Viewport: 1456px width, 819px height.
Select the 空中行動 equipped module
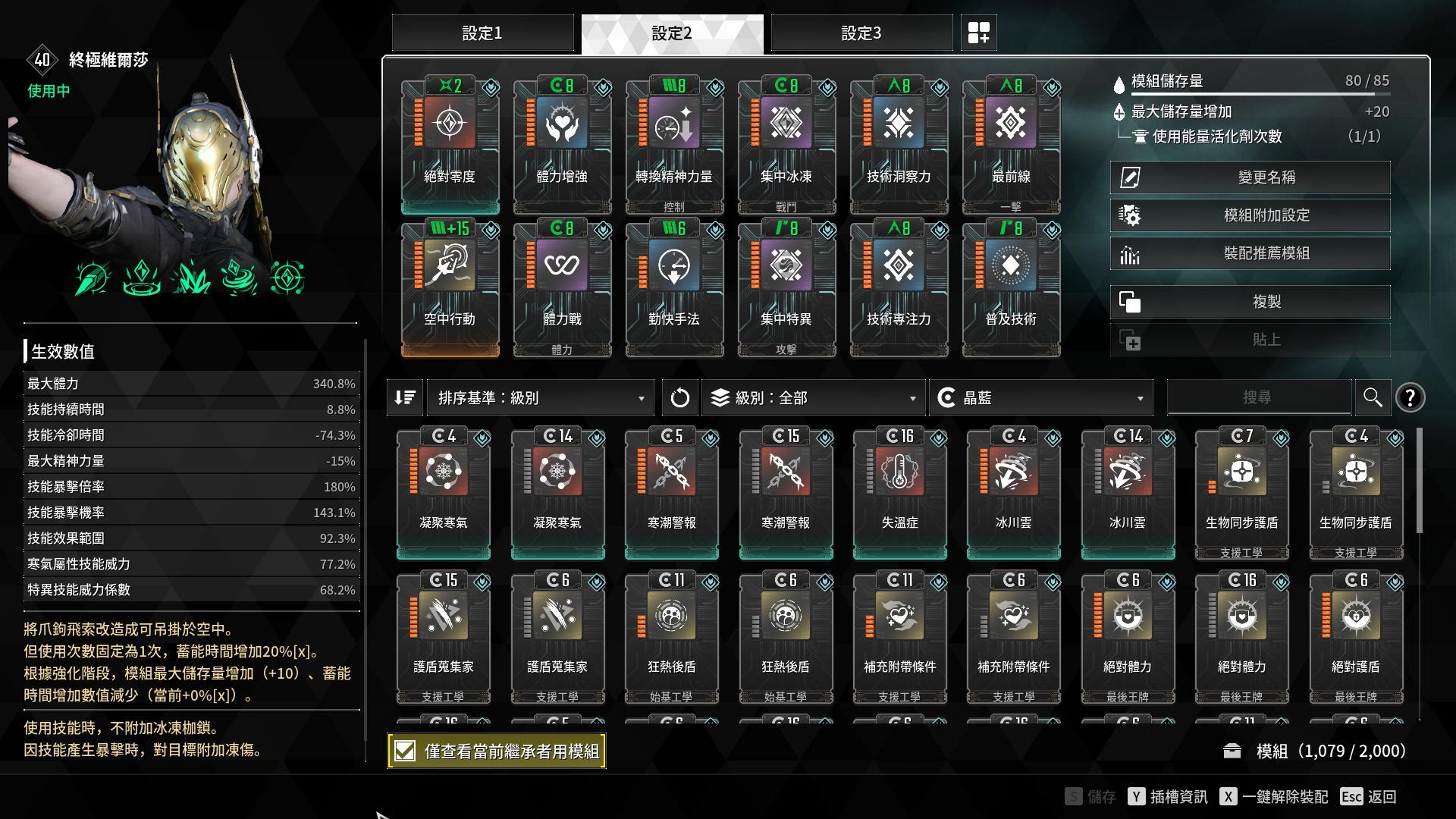pos(450,288)
